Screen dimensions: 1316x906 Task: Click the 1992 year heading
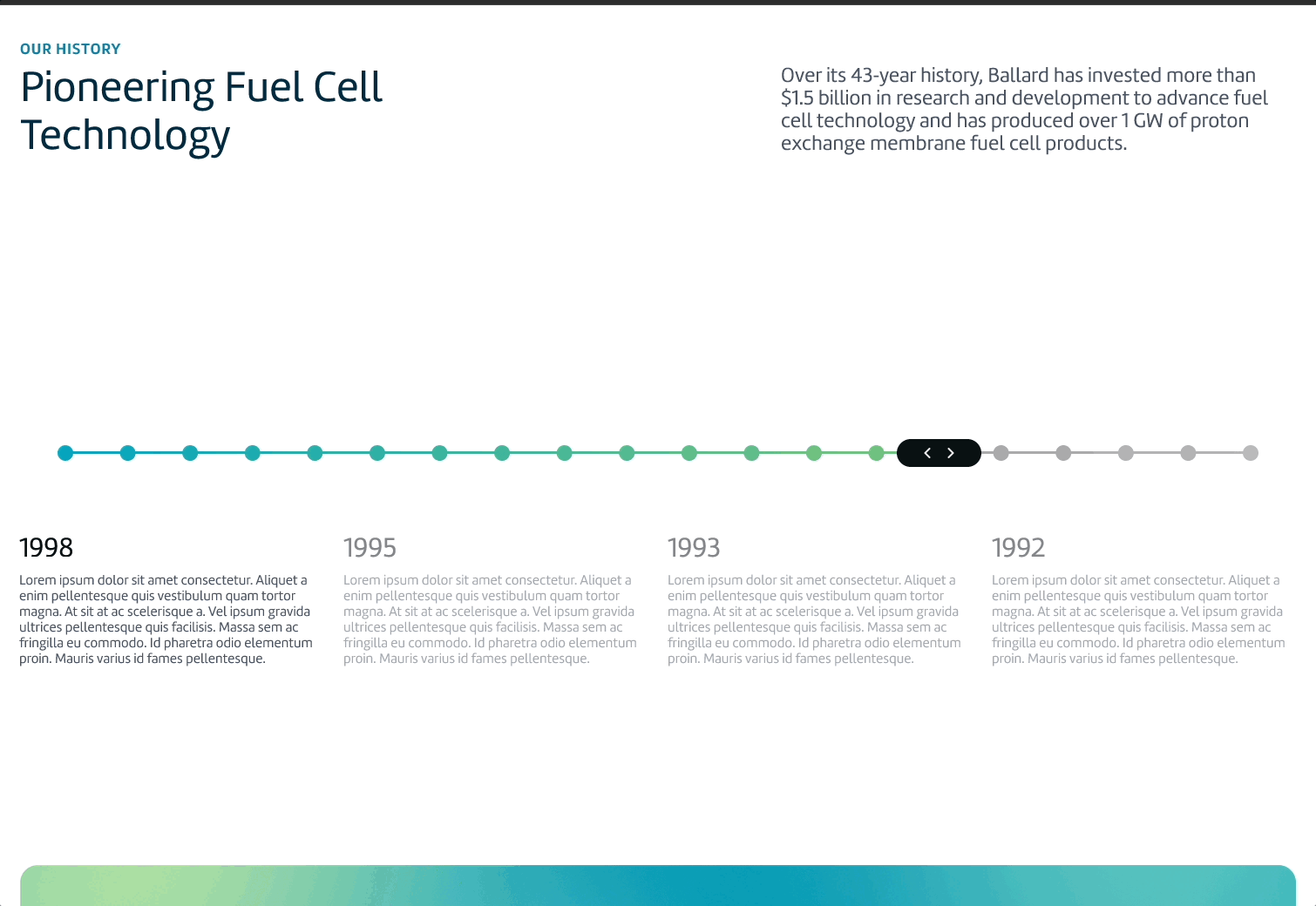point(1018,548)
